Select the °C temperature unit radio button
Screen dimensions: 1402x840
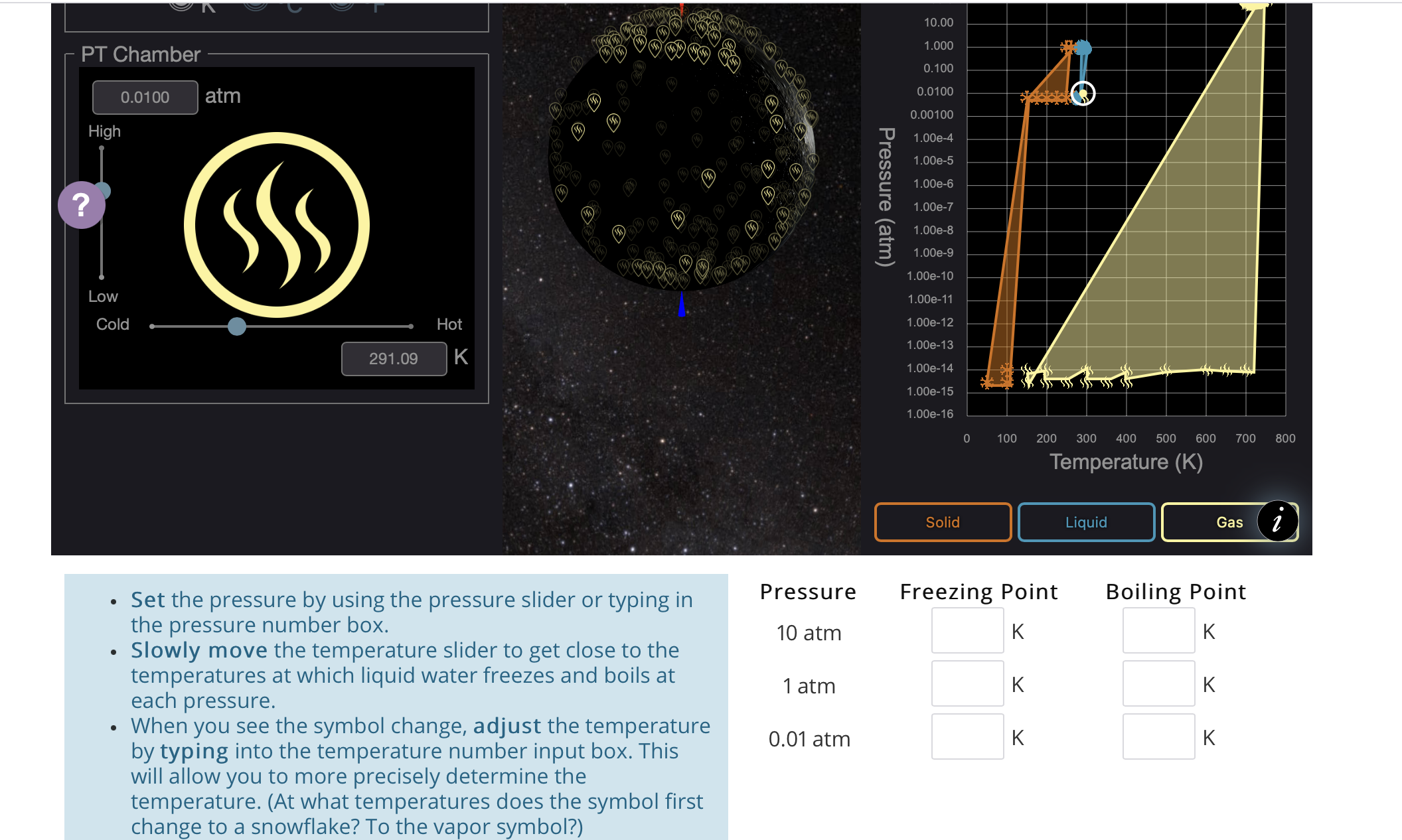point(256,5)
